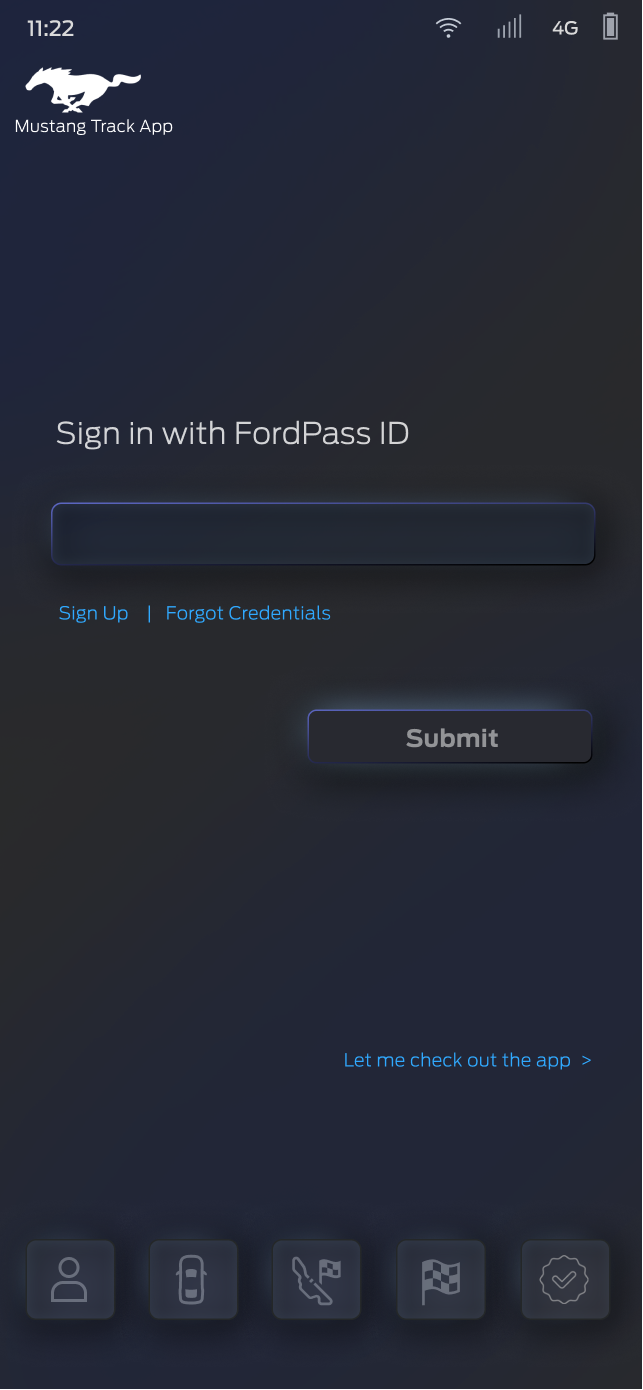Click the cellular signal bars icon
This screenshot has height=1390, width=643.
click(x=509, y=28)
